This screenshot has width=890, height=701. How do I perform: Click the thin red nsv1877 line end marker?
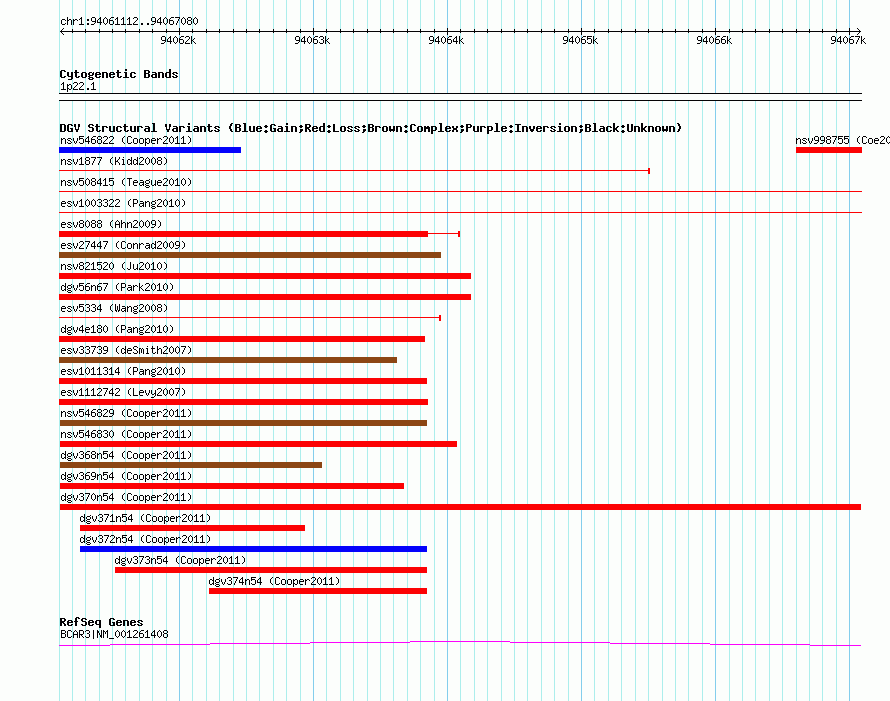(x=649, y=171)
